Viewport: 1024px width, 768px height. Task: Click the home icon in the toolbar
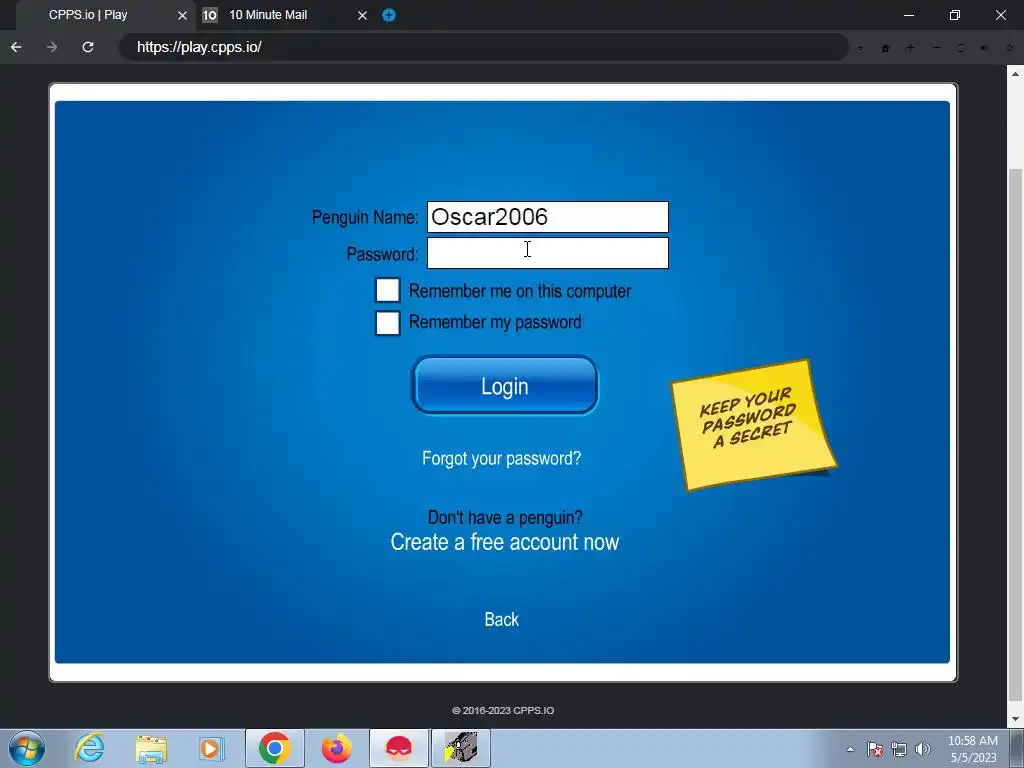(x=886, y=48)
